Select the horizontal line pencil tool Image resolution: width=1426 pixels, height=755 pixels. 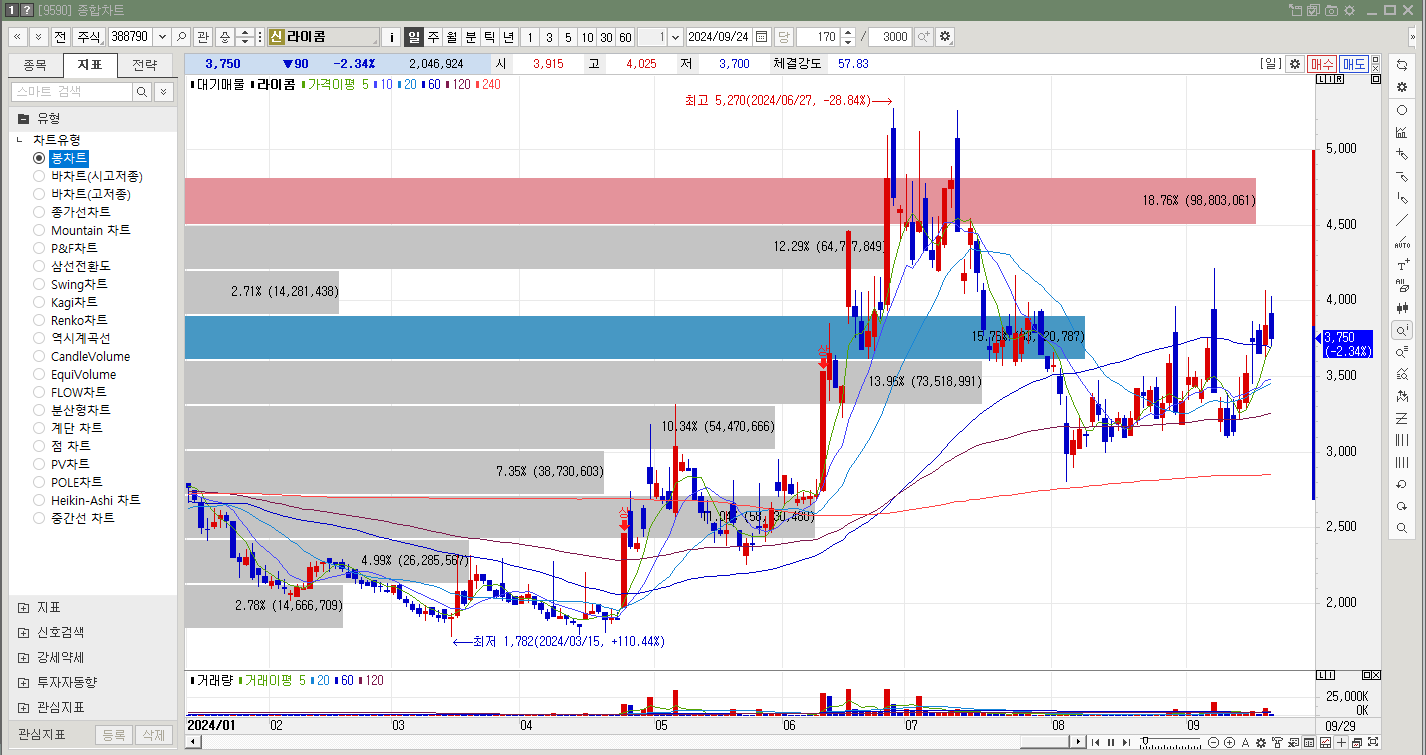point(1401,176)
